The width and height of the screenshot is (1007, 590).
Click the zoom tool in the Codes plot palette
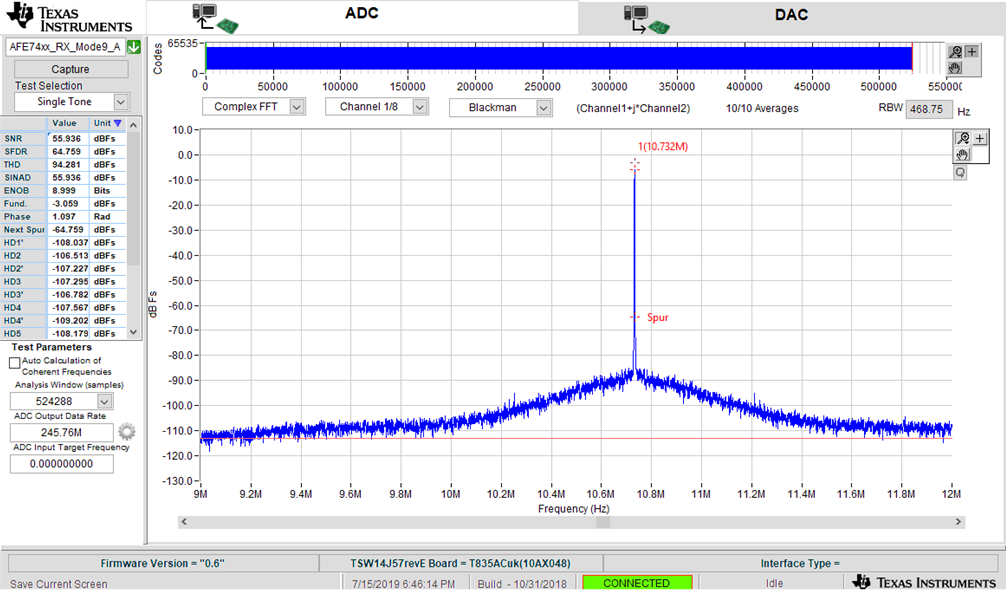(956, 52)
